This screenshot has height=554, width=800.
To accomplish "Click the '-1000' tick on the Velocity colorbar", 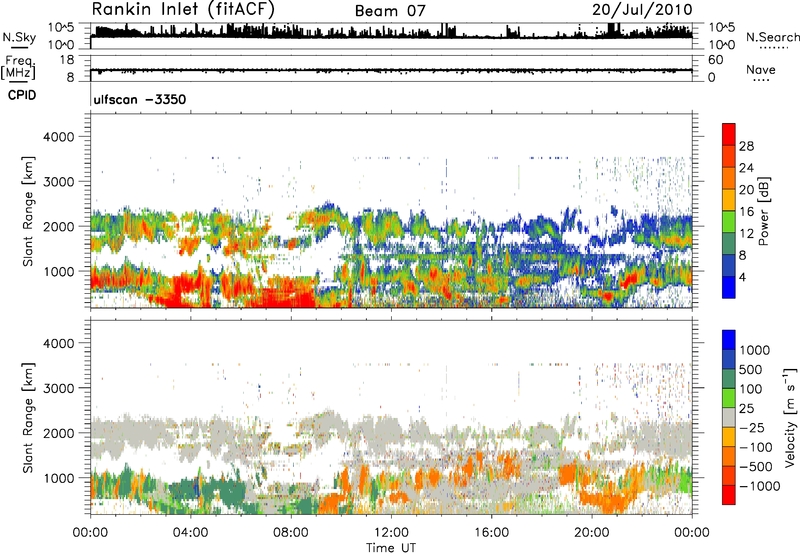I will tap(759, 486).
